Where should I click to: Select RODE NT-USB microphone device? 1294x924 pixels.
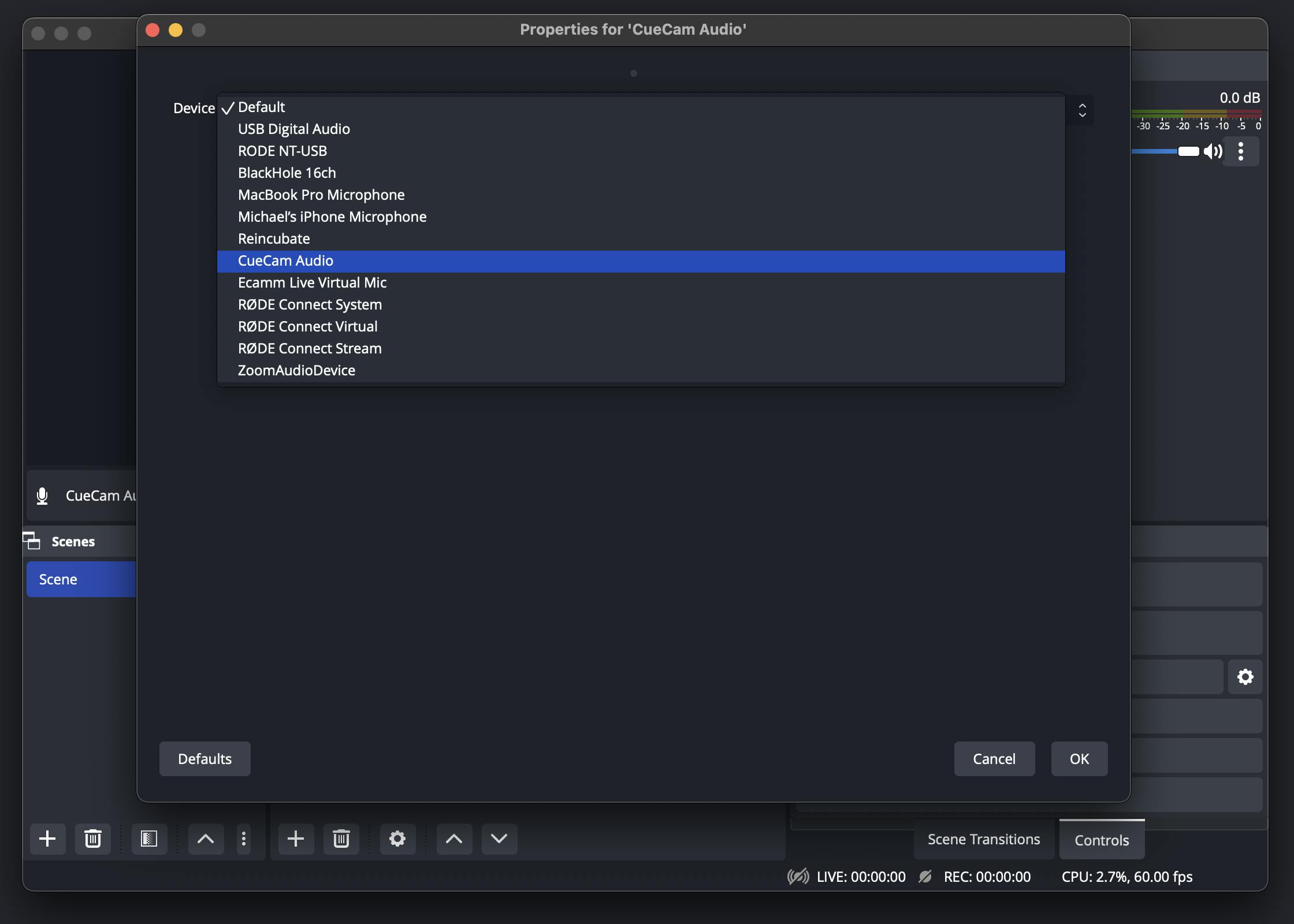pyautogui.click(x=282, y=150)
